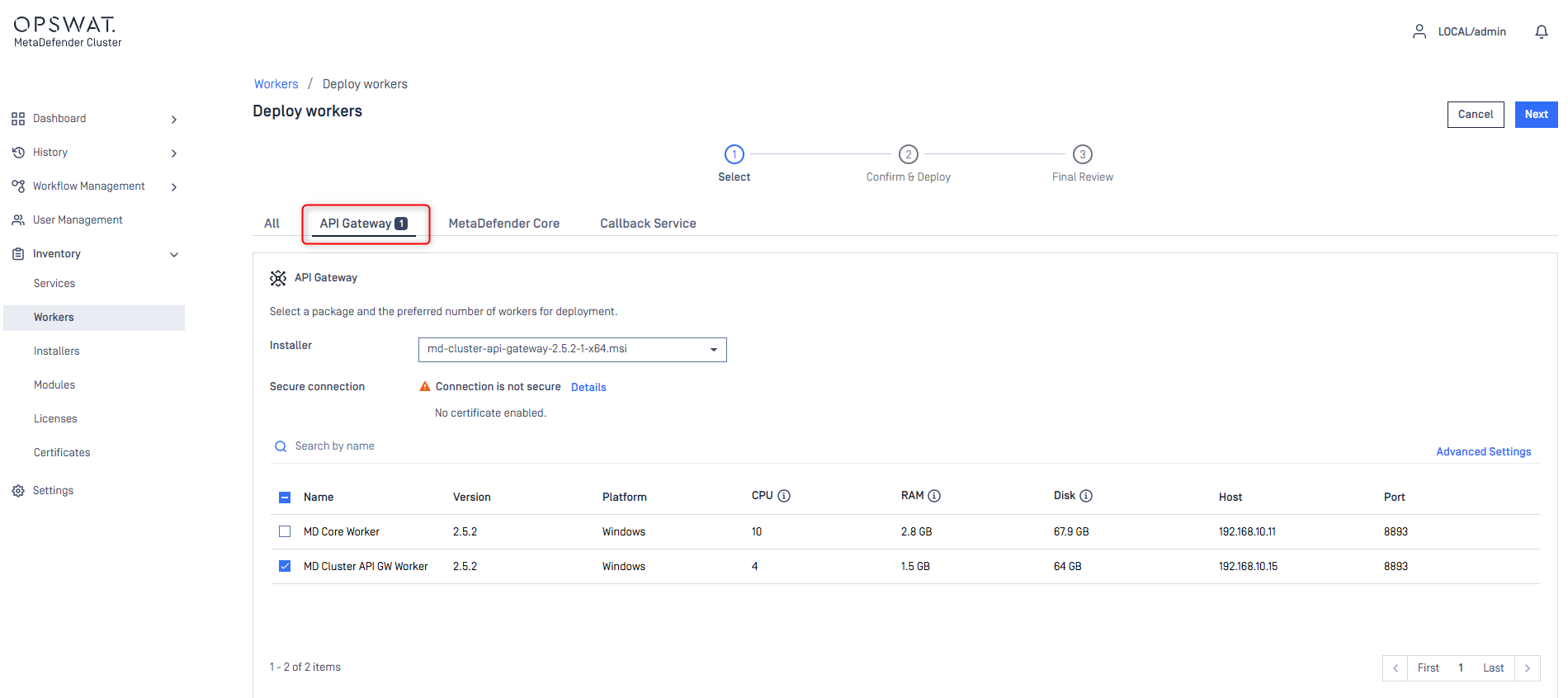Switch to the MetaDefender Core tab

503,224
